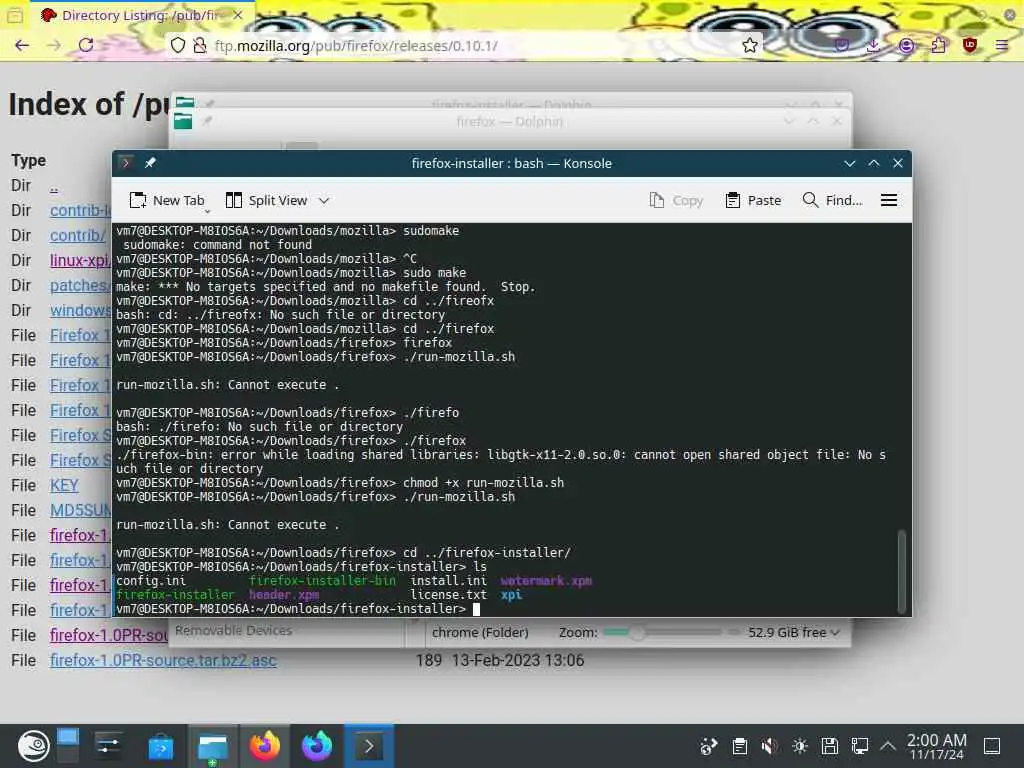Open the system settings taskbar icon
Screen dimensions: 1024x768
tap(108, 746)
